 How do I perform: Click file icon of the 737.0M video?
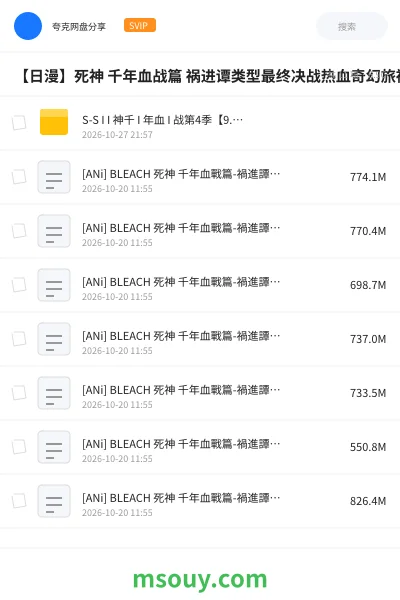pos(54,339)
